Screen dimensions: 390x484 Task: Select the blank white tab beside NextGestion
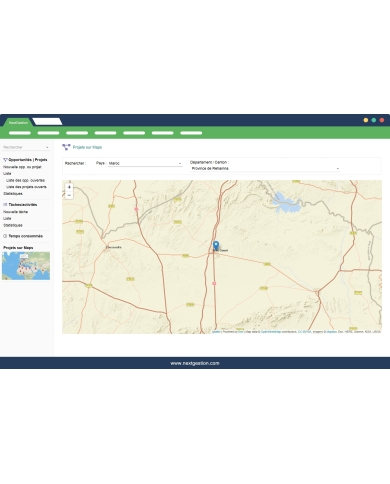(x=47, y=122)
